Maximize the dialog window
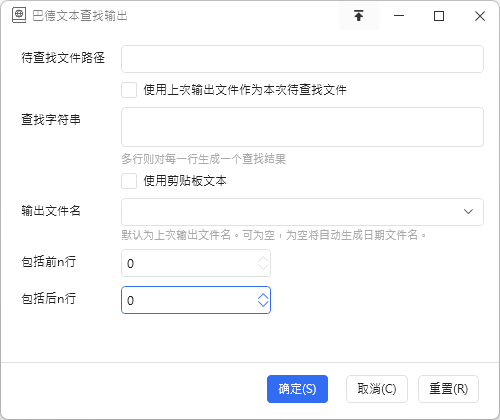Screen dimensions: 500x420 [x=439, y=16]
